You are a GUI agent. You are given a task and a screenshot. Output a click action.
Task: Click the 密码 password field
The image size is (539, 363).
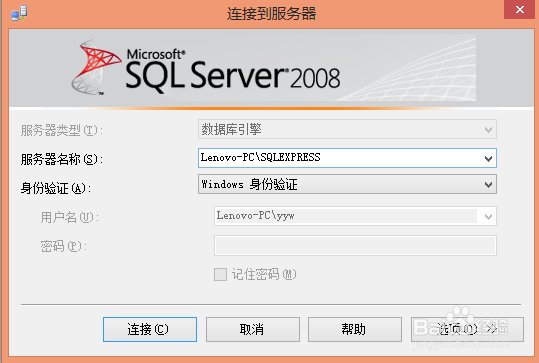(355, 245)
